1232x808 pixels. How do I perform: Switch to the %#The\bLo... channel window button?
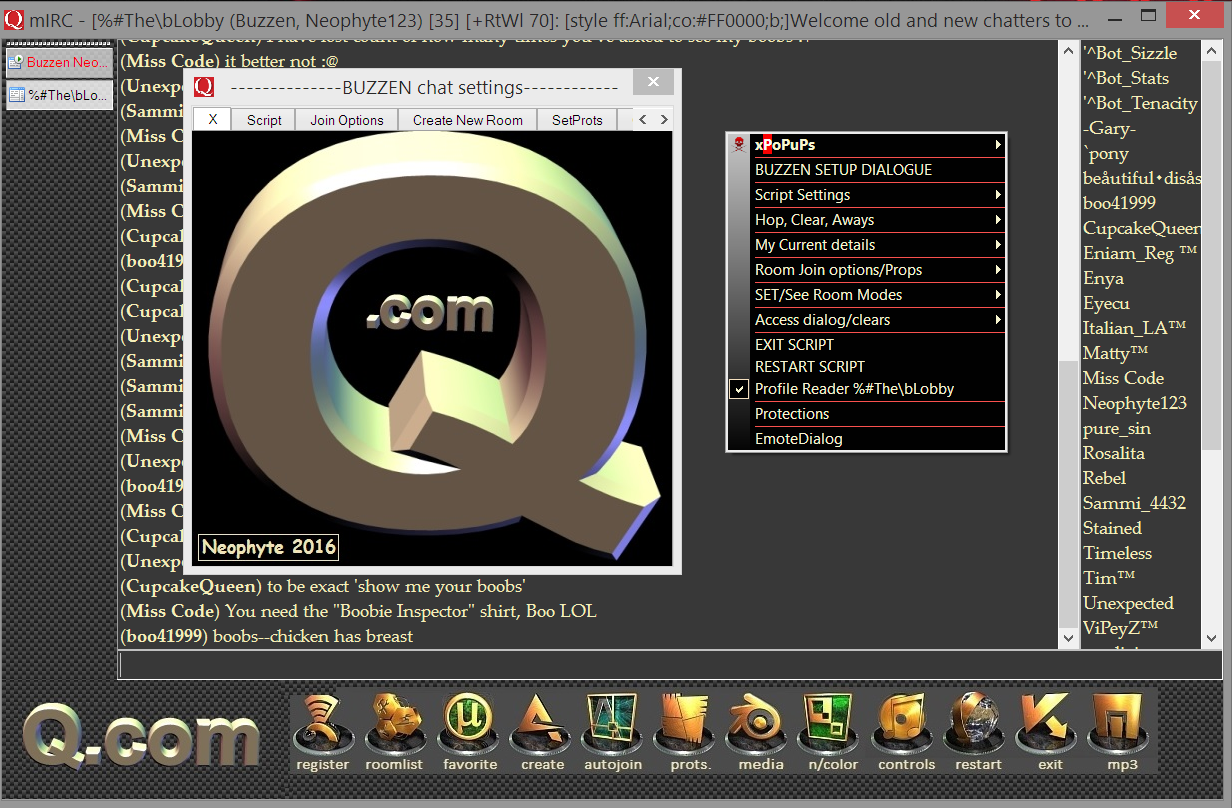coord(59,95)
